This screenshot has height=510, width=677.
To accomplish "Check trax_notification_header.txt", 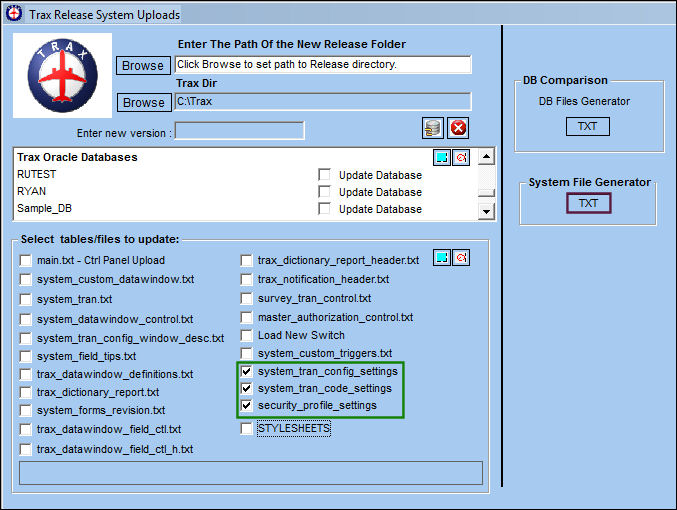I will [247, 279].
